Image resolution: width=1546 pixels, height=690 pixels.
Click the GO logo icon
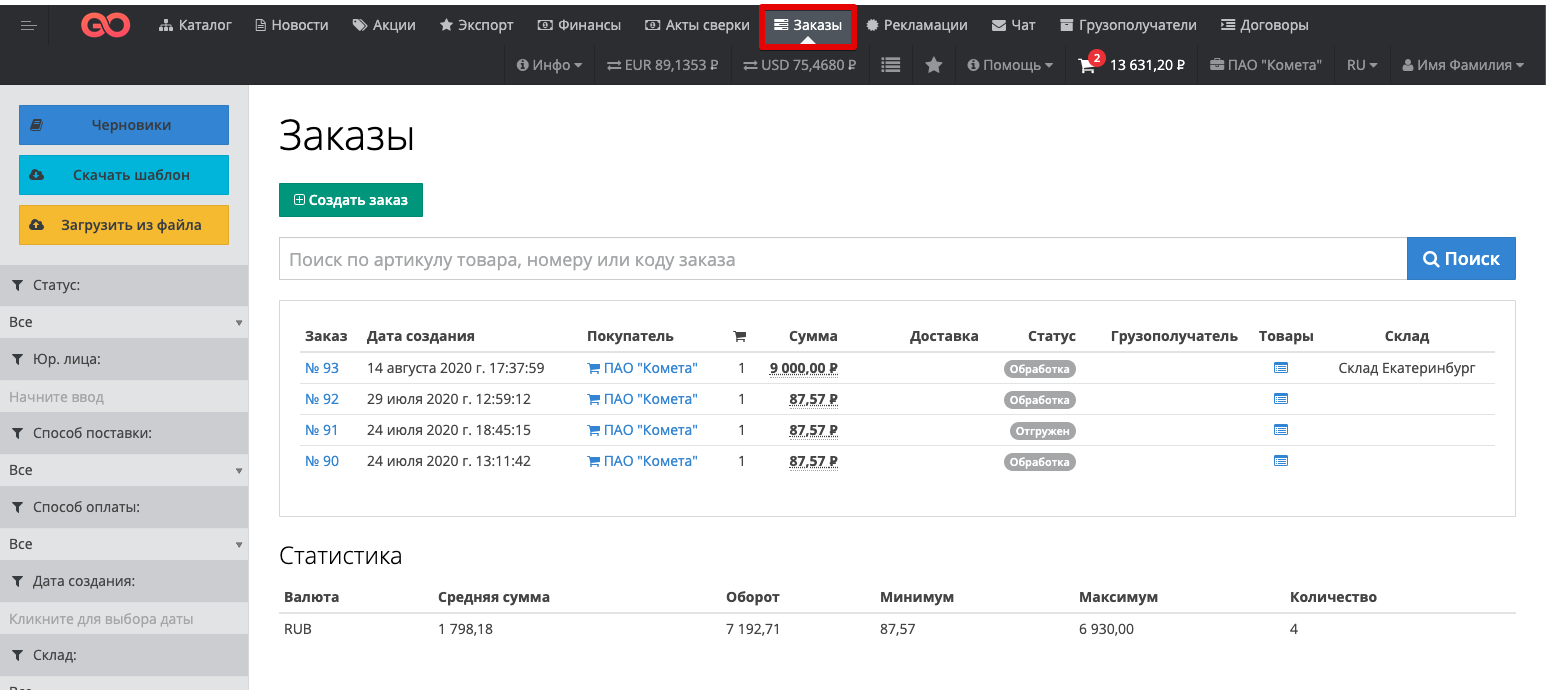pyautogui.click(x=105, y=25)
